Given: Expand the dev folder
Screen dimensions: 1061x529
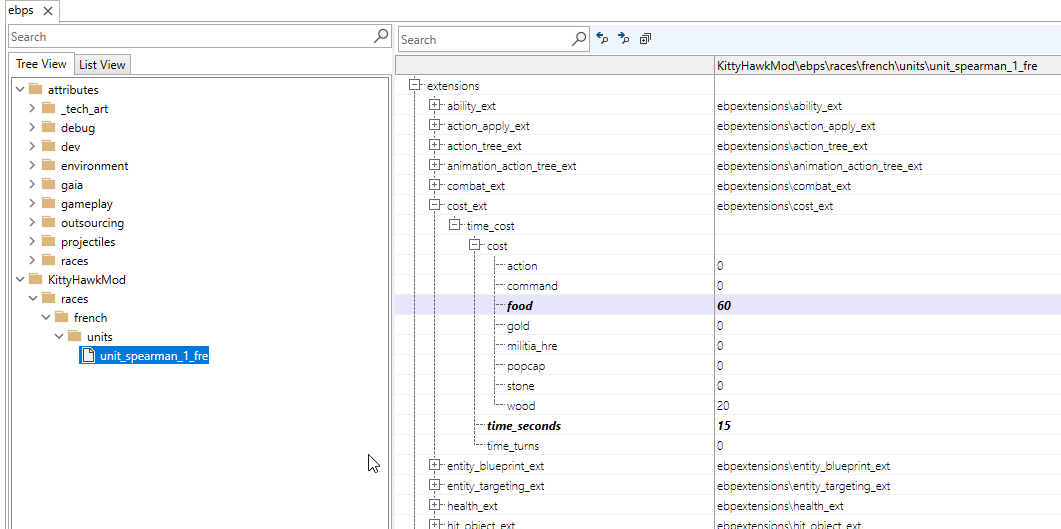Looking at the screenshot, I should (x=32, y=146).
